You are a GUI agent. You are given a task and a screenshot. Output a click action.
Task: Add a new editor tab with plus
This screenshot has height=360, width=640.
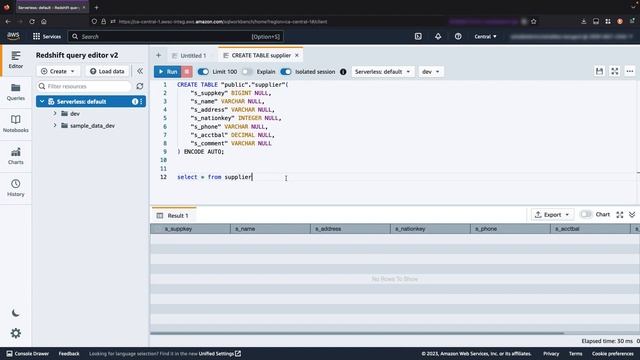pos(158,56)
